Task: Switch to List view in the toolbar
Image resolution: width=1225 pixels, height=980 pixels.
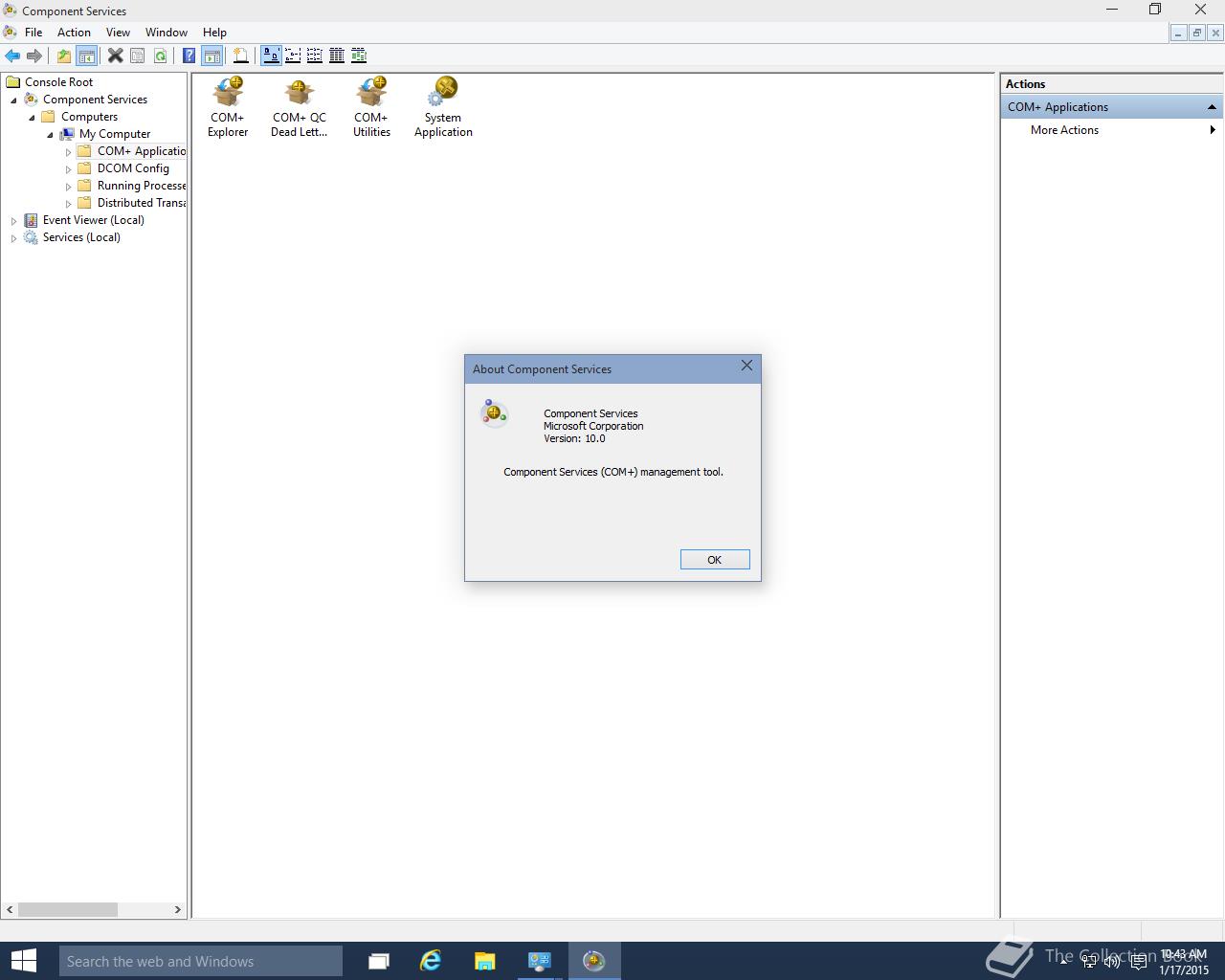Action: [x=315, y=56]
